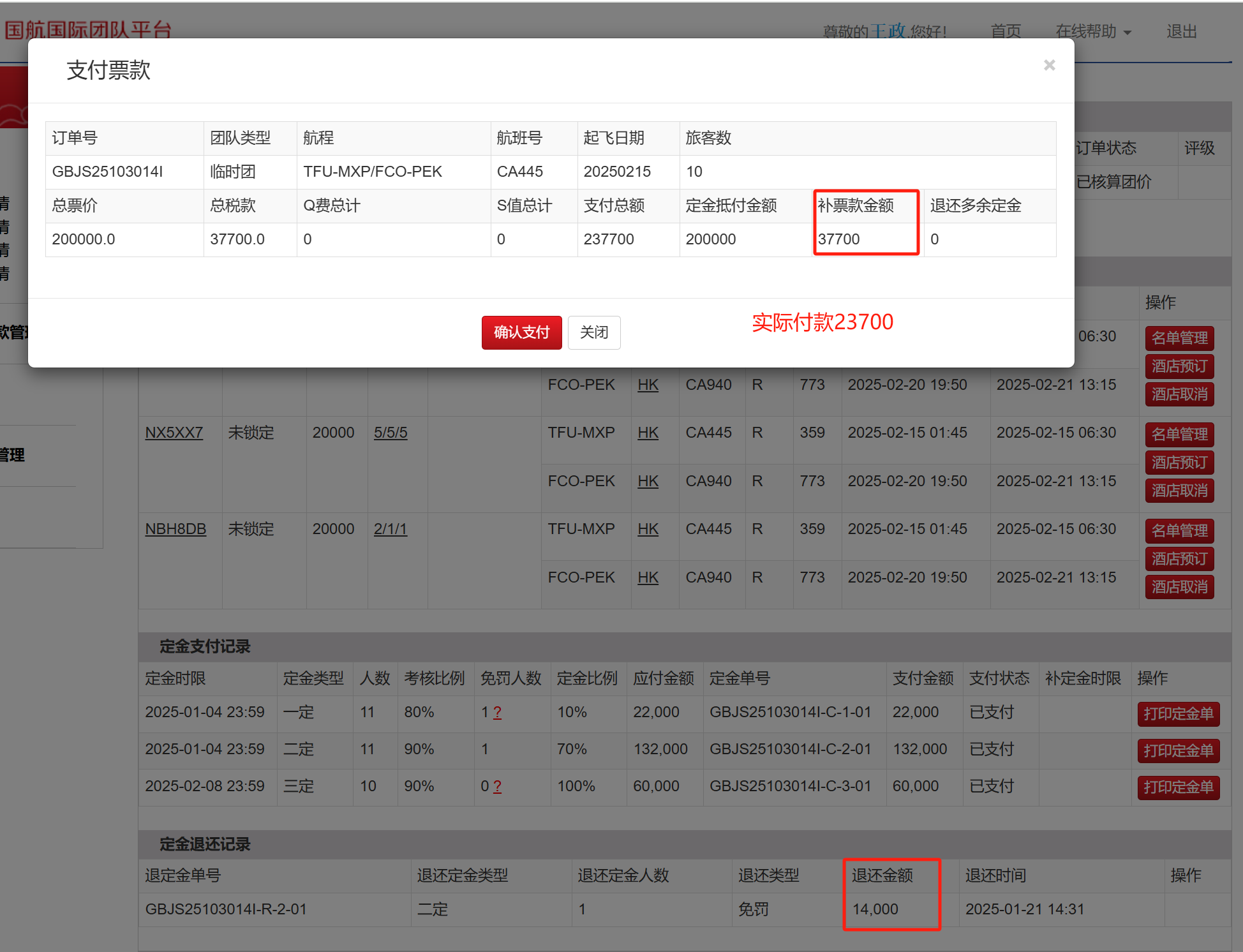Print the 一定 deposit slip via 打印定金单
This screenshot has width=1243, height=952.
pos(1178,713)
